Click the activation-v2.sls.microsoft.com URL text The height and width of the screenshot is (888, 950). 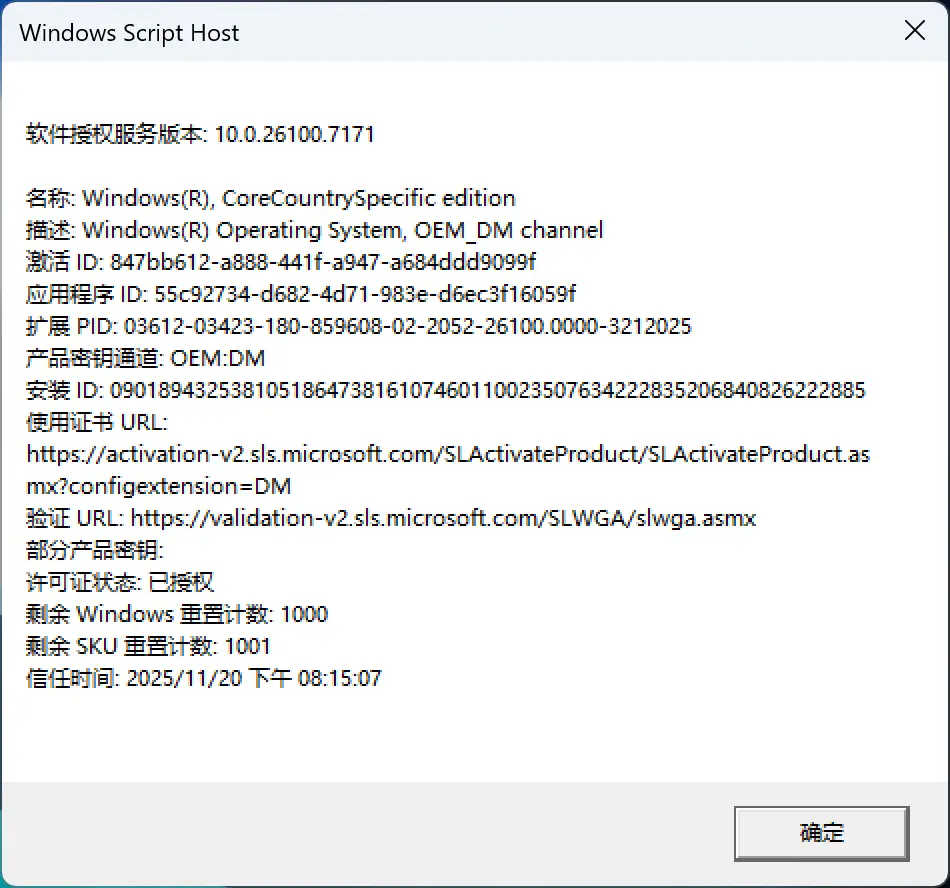tap(448, 454)
